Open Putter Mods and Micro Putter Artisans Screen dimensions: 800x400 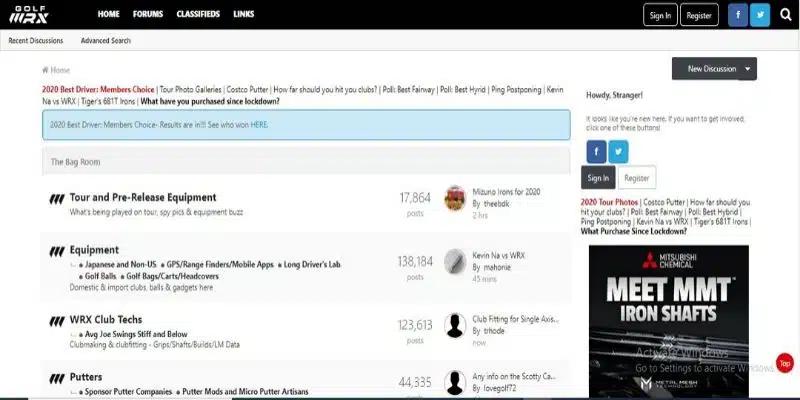pos(245,392)
